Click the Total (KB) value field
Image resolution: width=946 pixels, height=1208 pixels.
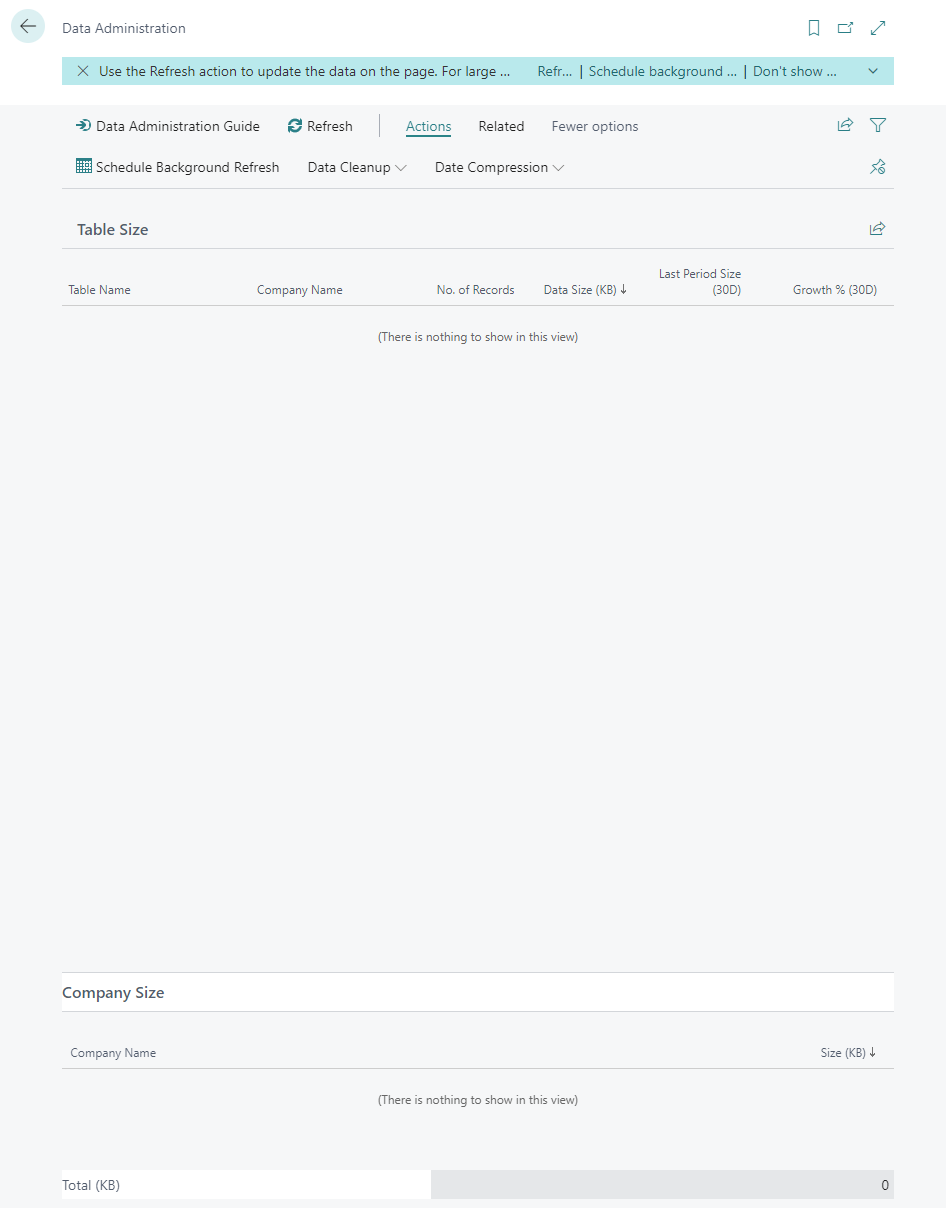[x=662, y=1185]
